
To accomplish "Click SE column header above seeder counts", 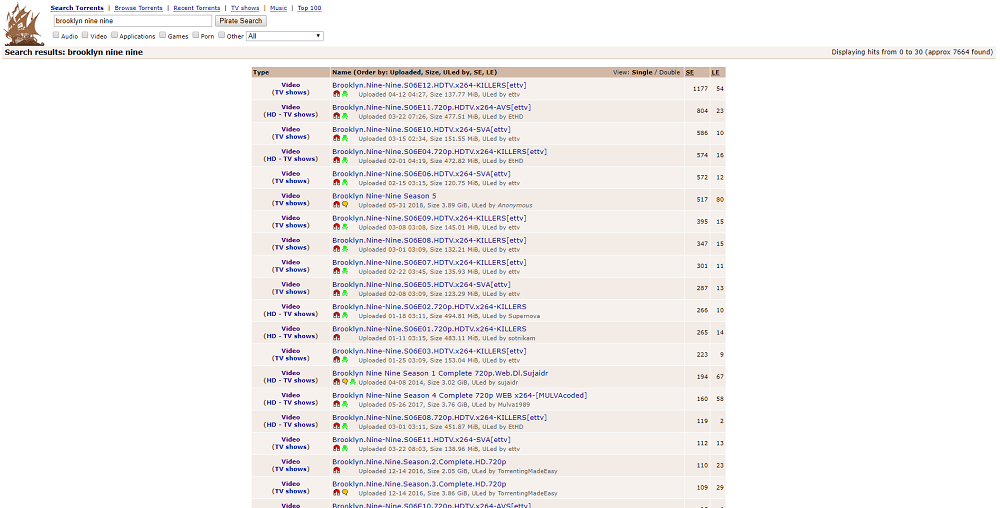I will pos(689,73).
